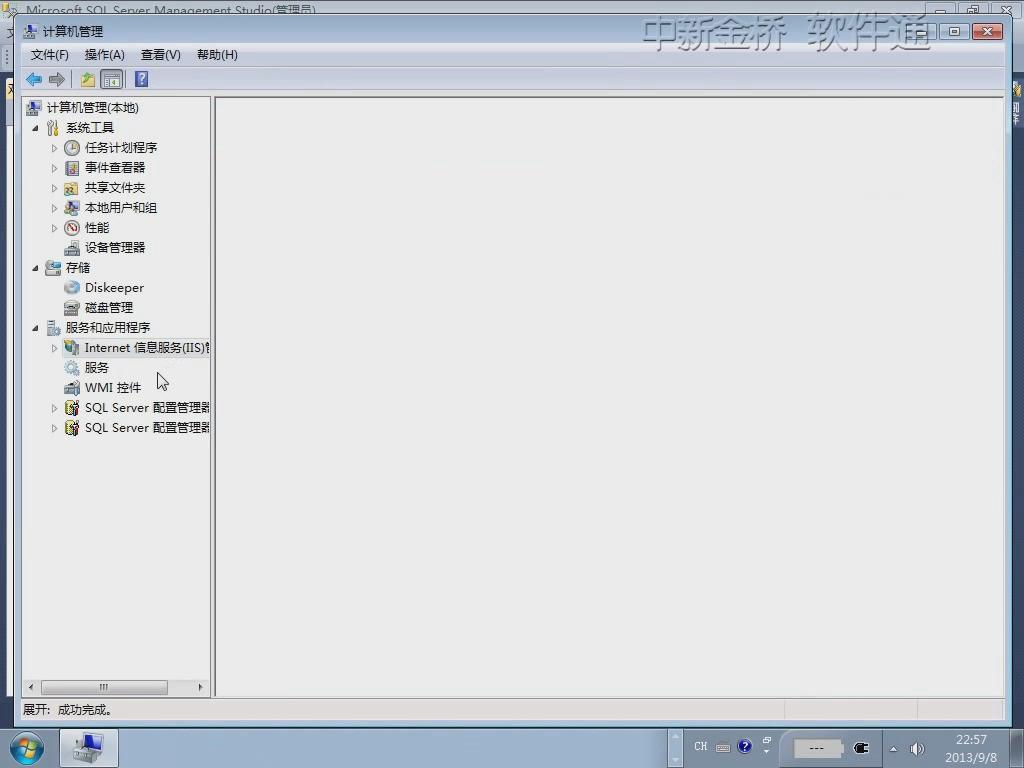Viewport: 1024px width, 768px height.
Task: Click the tree pane's scroll-left arrow
Action: [x=31, y=687]
